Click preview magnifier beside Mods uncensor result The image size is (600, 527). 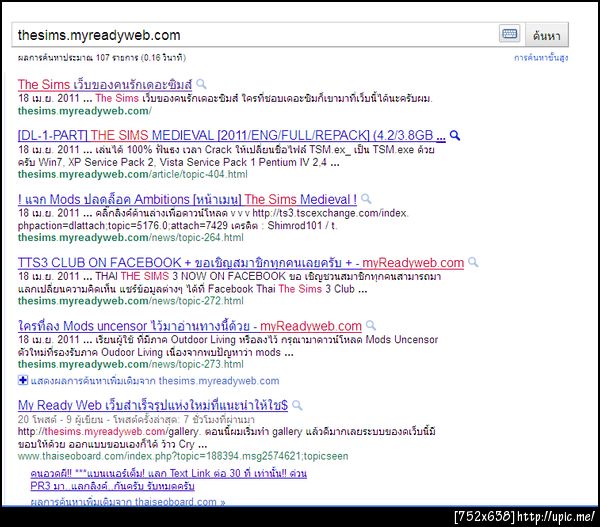[370, 326]
